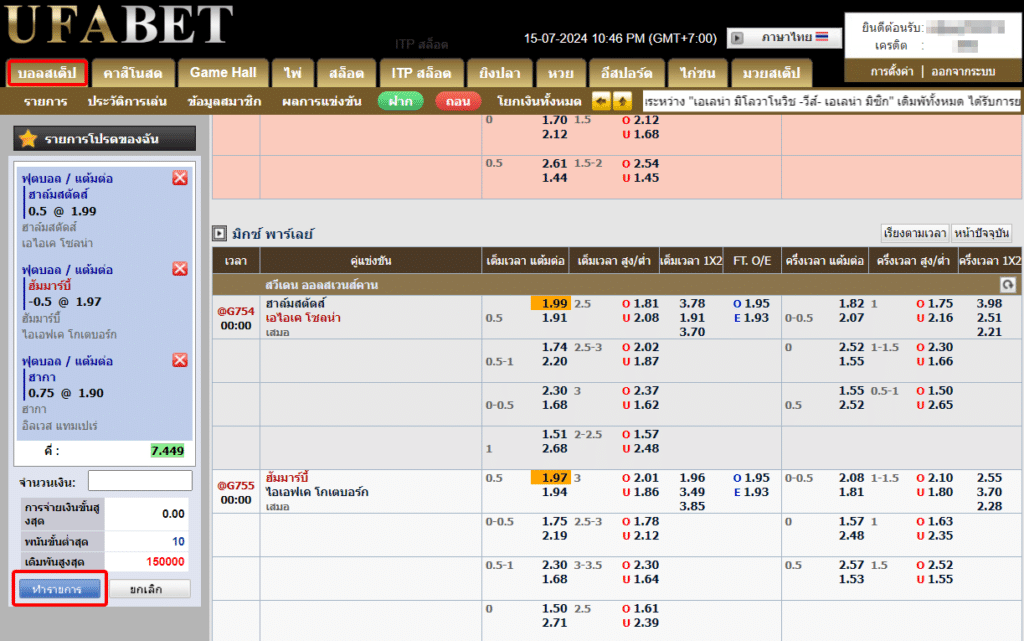This screenshot has width=1024, height=641.
Task: Collapse the มิกซ์ พาร์เลย์ section icon
Action: (x=219, y=233)
